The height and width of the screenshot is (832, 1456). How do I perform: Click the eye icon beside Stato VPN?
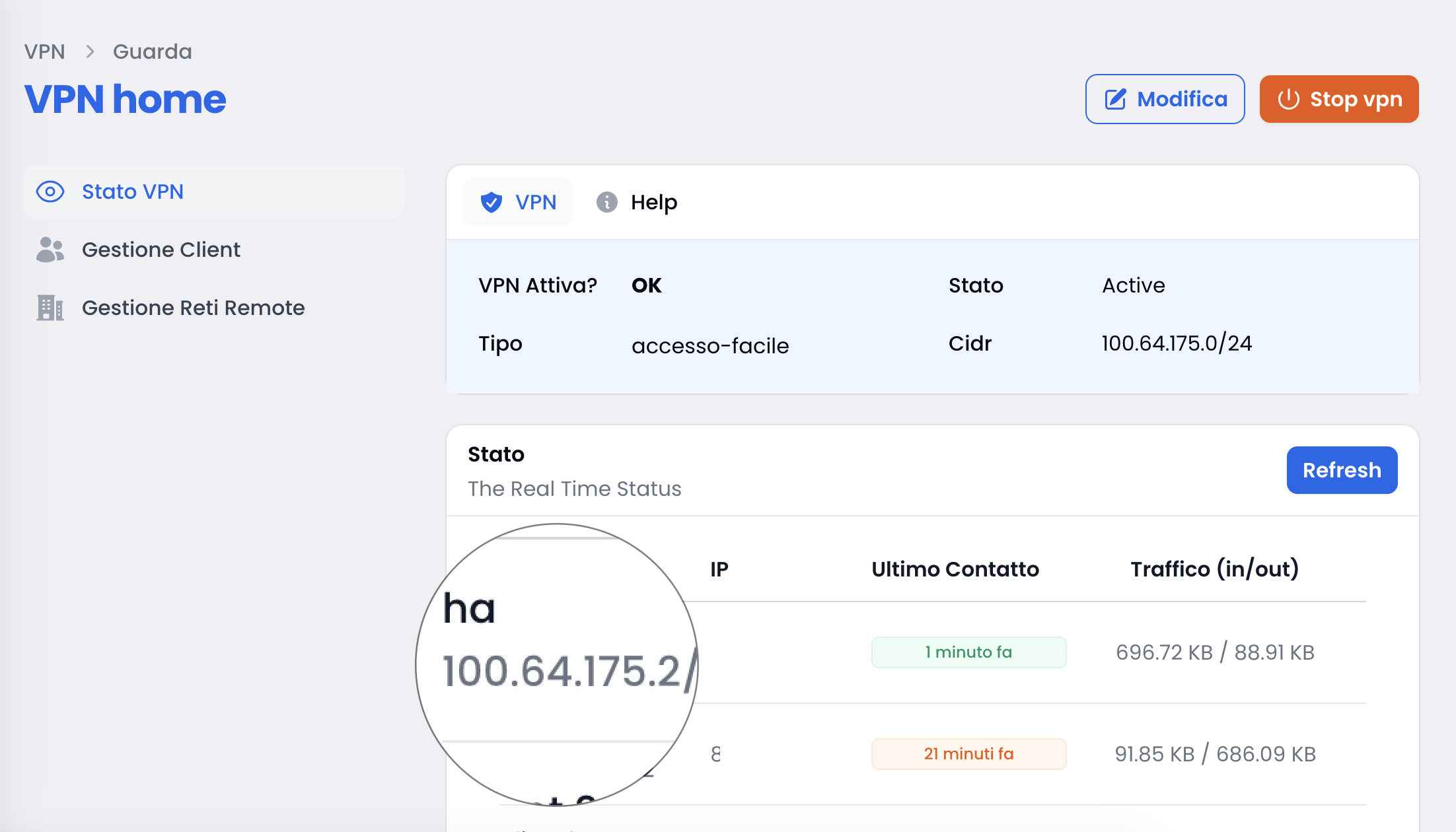(50, 191)
